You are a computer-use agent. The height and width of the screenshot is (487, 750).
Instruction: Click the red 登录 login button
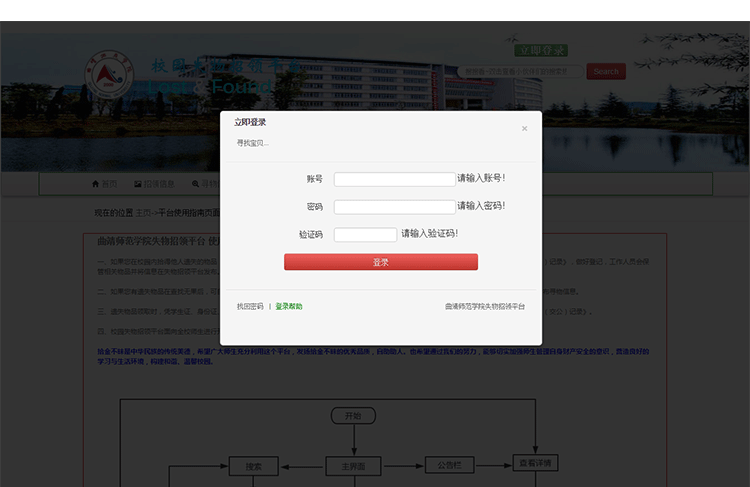pos(381,262)
